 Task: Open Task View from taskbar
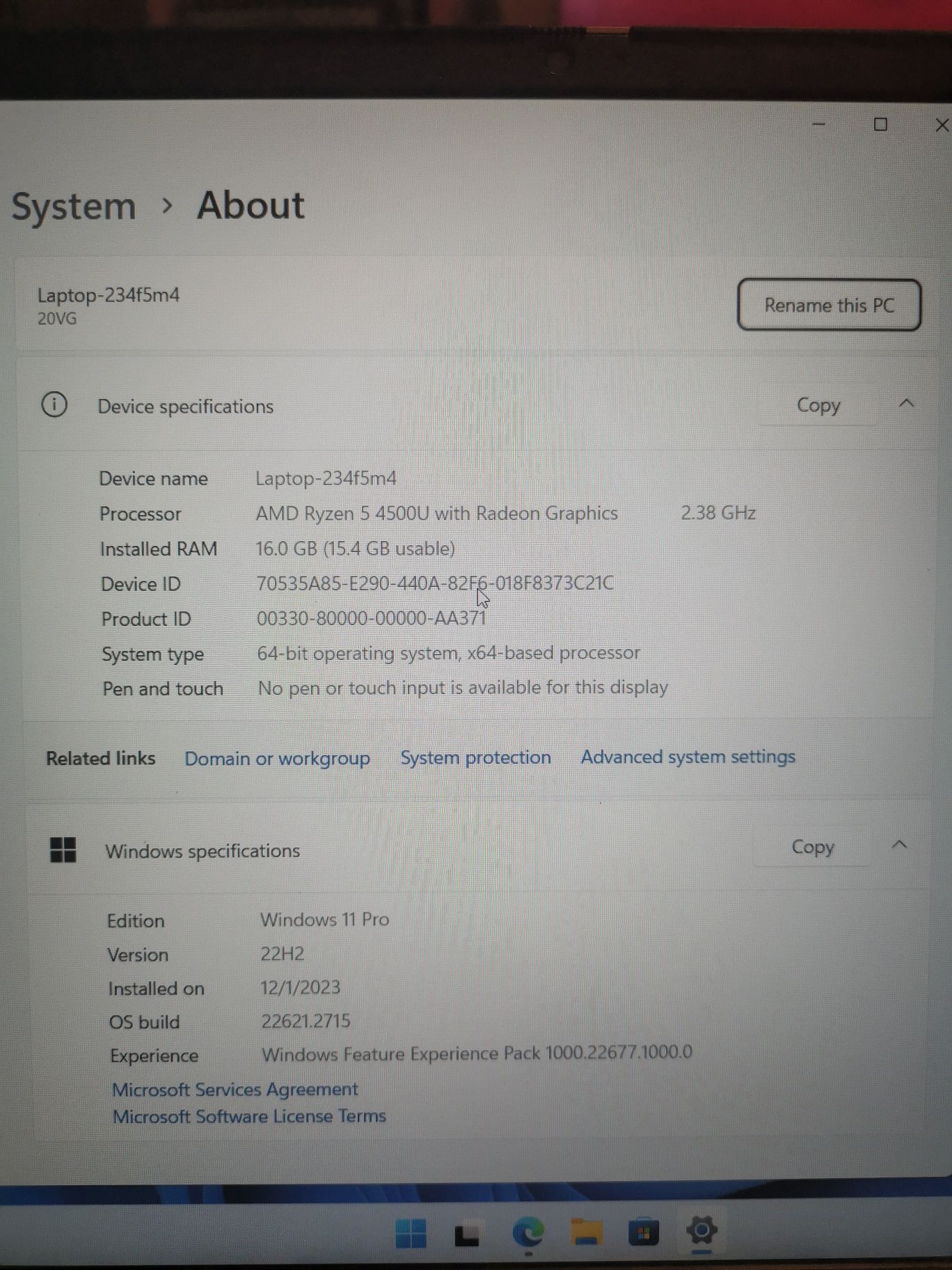(x=467, y=1235)
